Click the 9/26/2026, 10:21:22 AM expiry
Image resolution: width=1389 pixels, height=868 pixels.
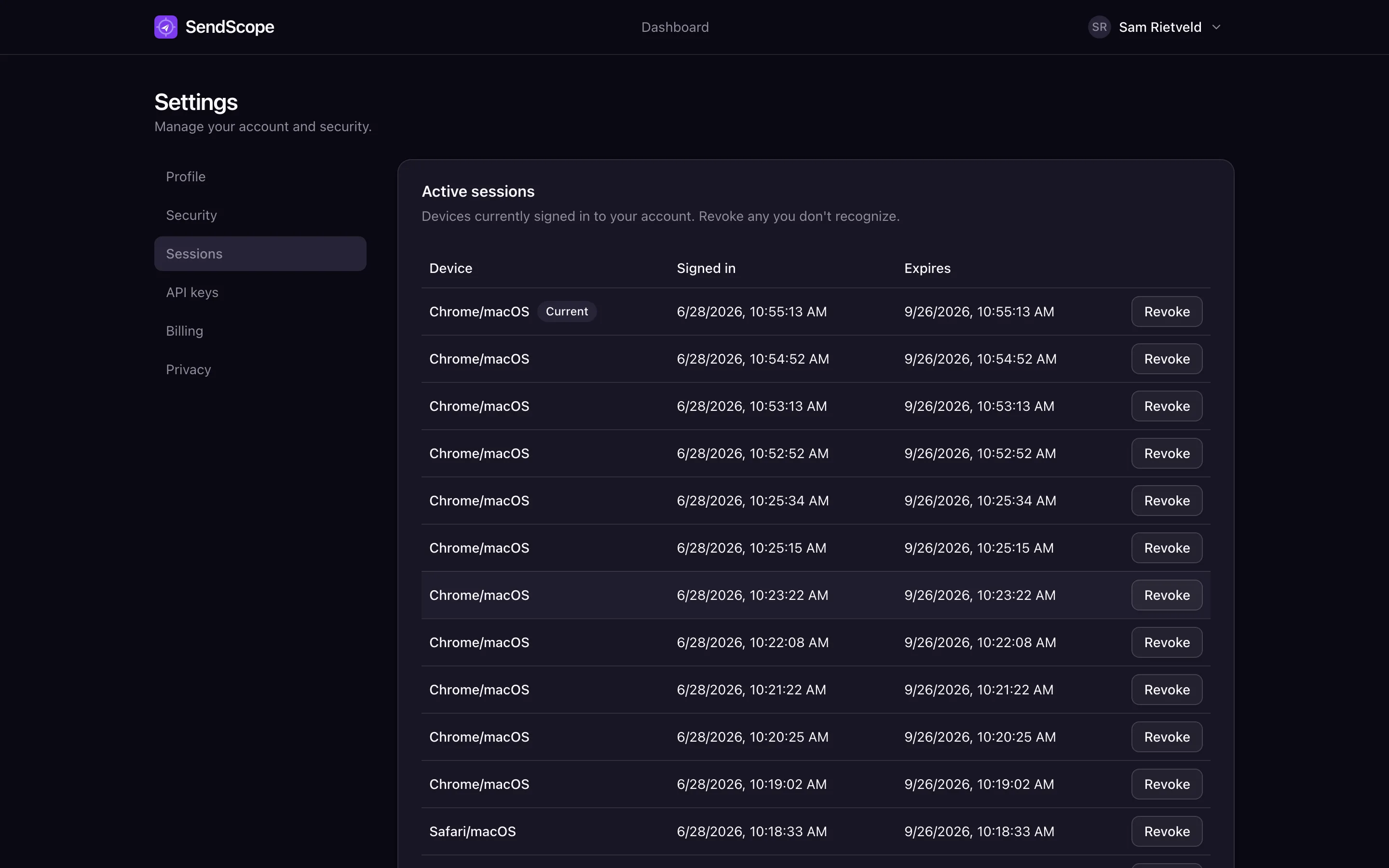click(x=979, y=690)
